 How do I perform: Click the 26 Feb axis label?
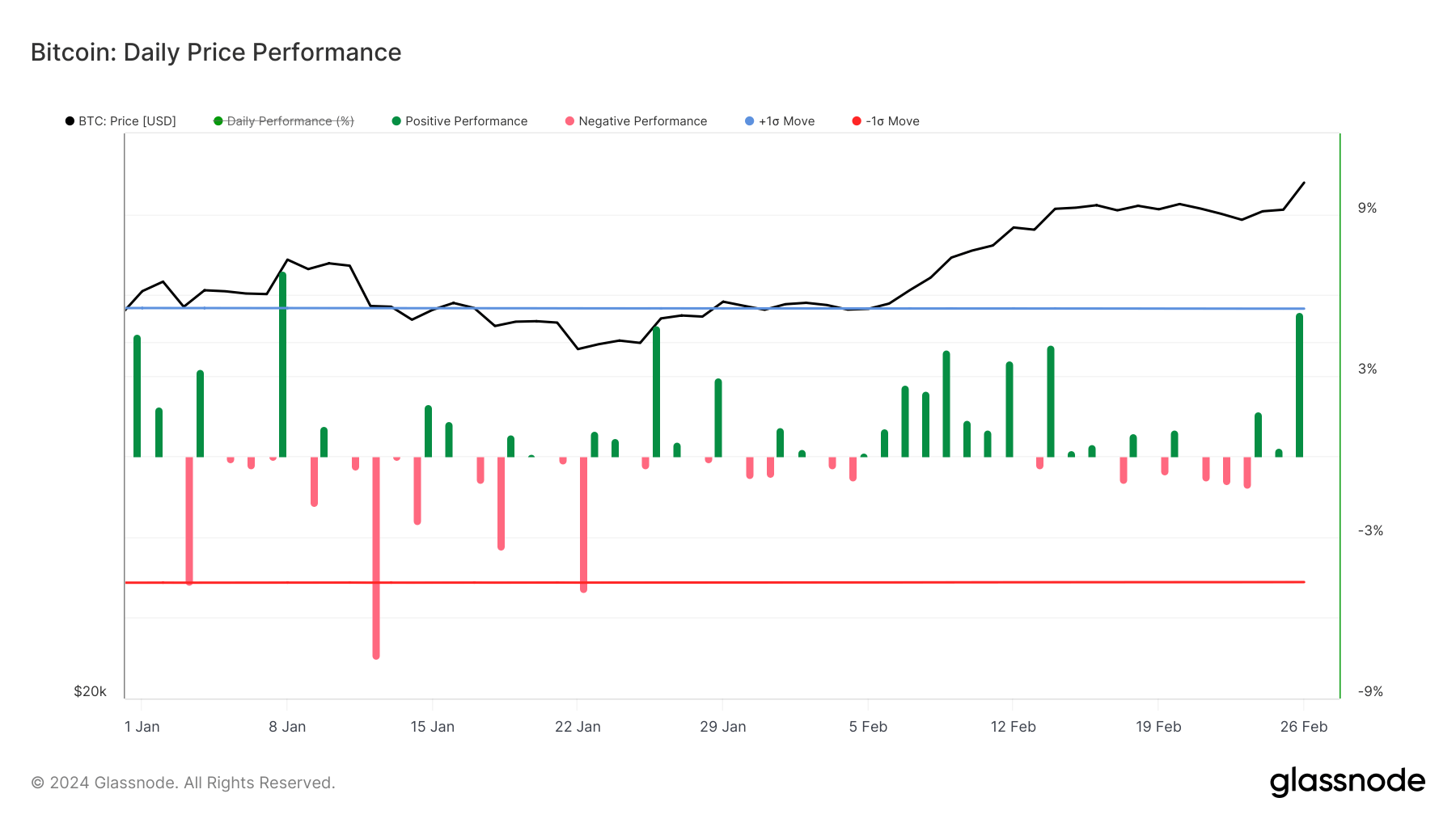coord(1306,726)
